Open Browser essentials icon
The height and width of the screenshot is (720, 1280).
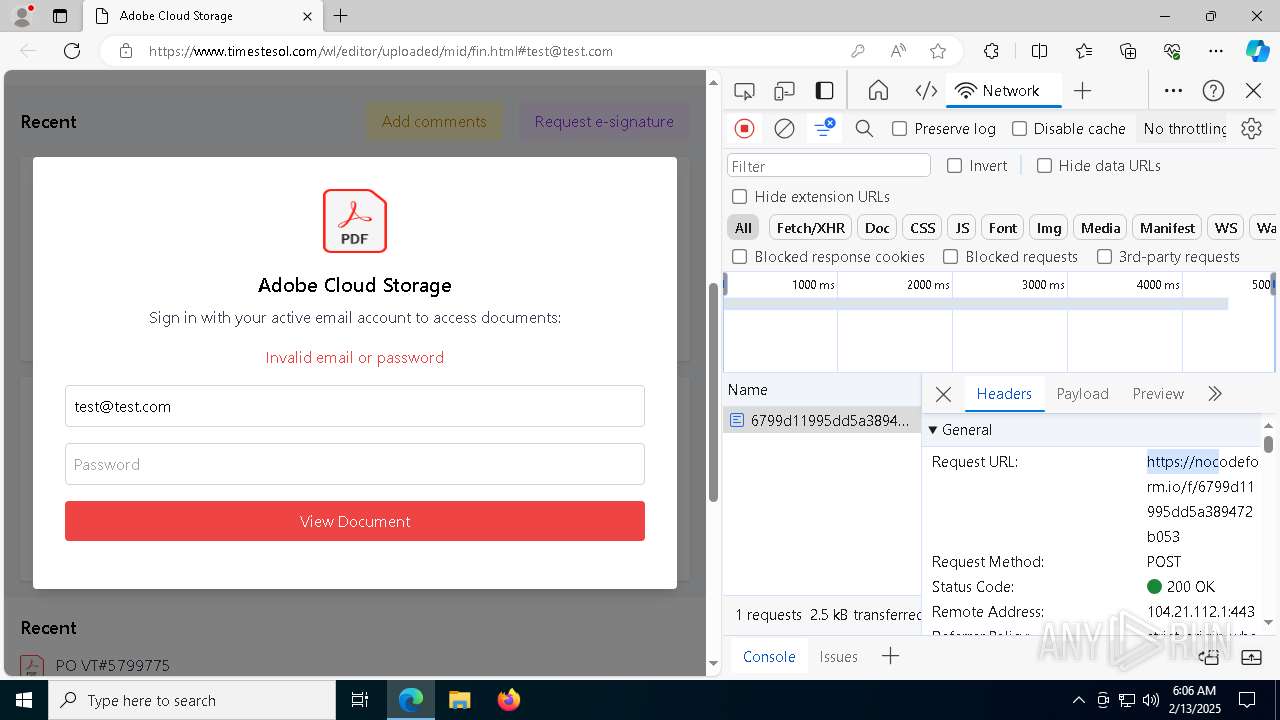(1172, 51)
